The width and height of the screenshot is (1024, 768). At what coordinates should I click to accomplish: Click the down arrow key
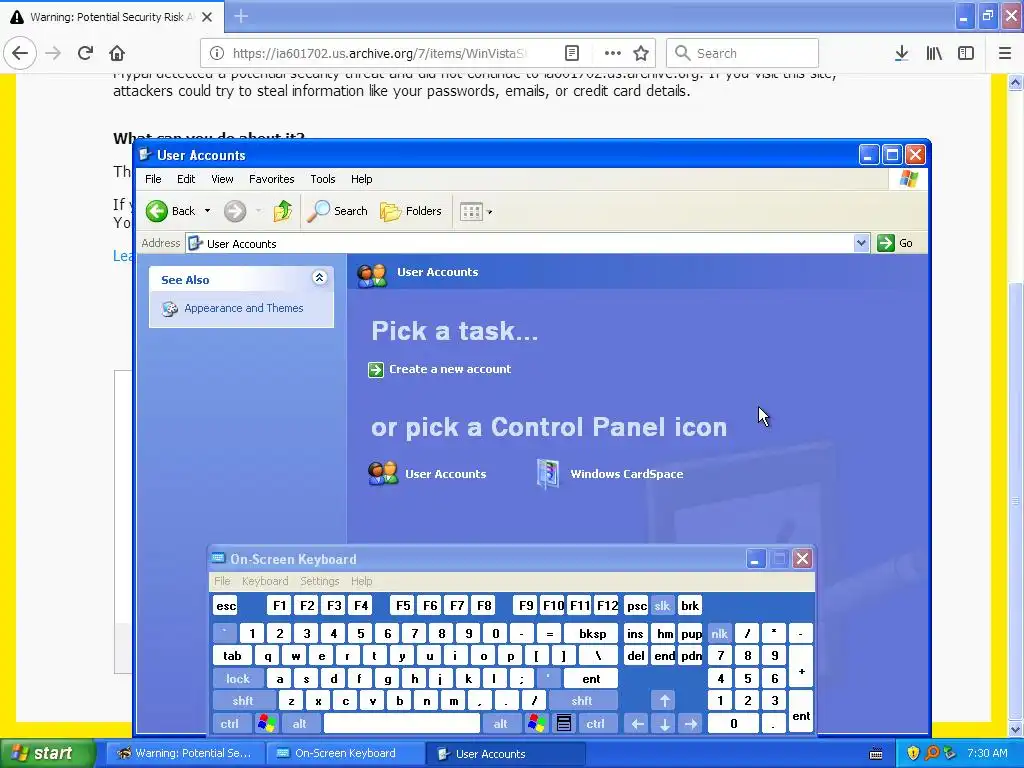(x=665, y=724)
